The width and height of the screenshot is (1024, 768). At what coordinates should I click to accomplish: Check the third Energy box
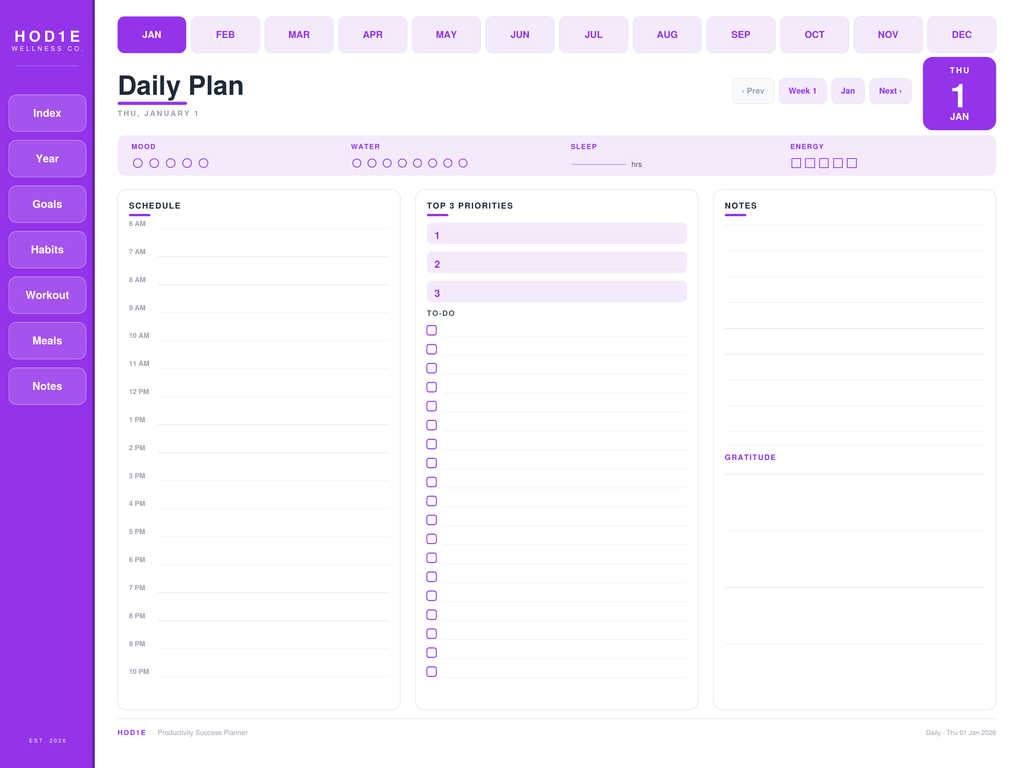824,163
